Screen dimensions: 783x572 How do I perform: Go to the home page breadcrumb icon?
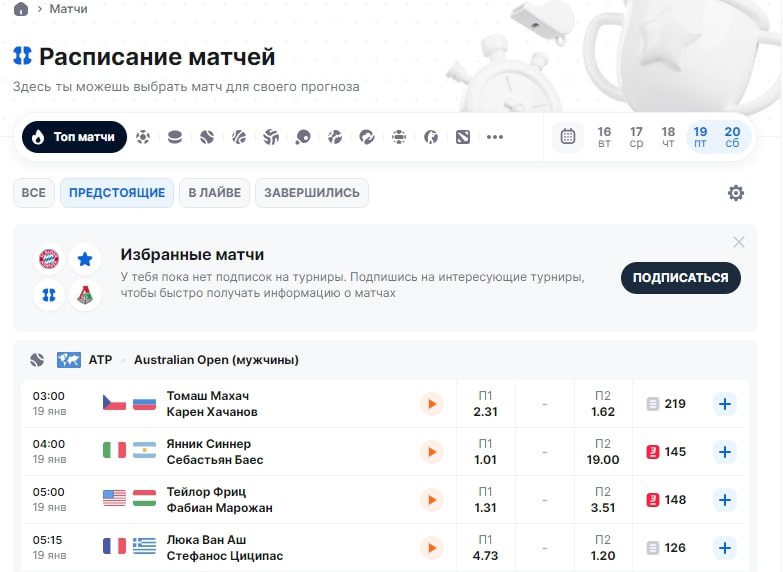[x=21, y=8]
